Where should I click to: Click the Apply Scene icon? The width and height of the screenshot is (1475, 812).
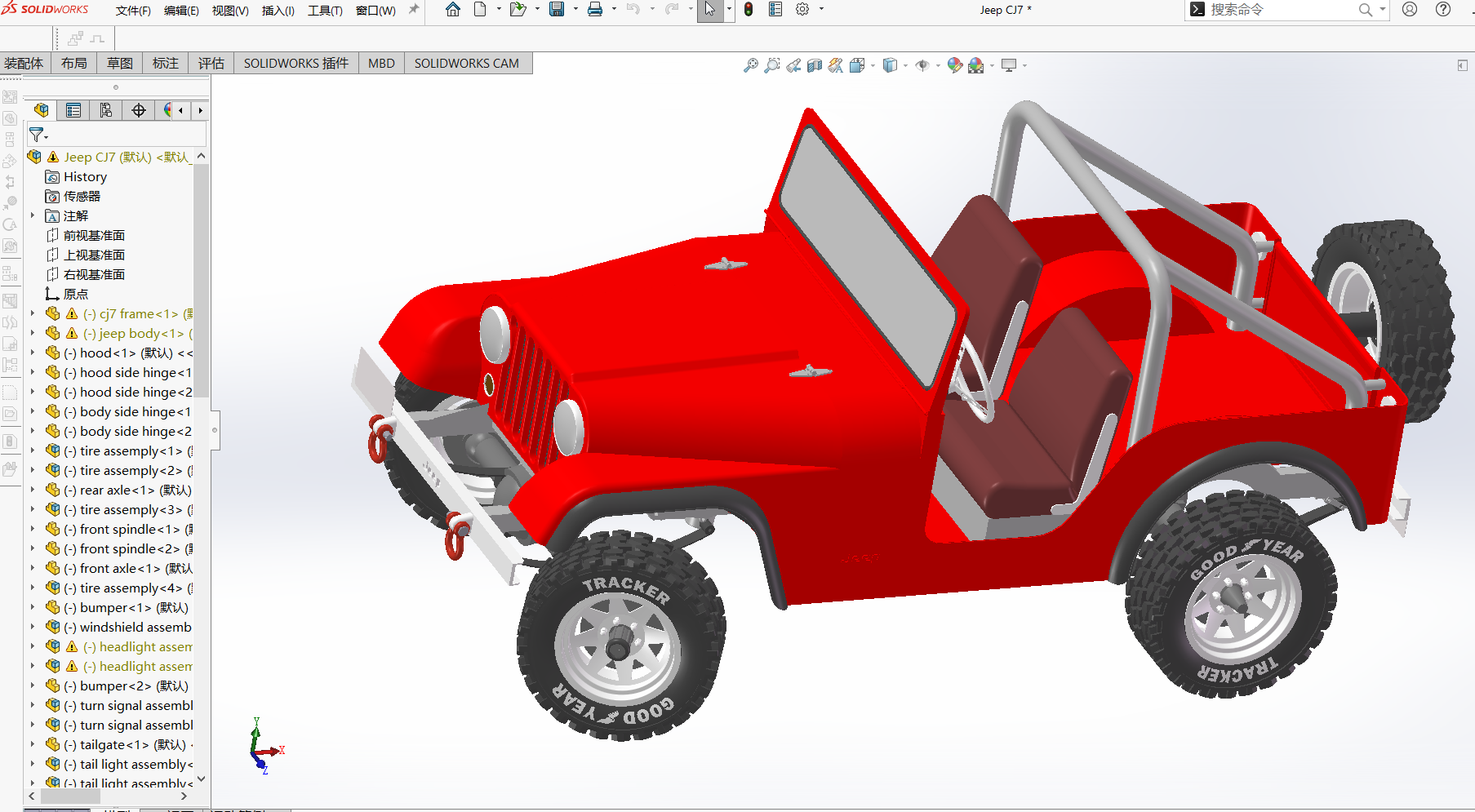[x=975, y=65]
